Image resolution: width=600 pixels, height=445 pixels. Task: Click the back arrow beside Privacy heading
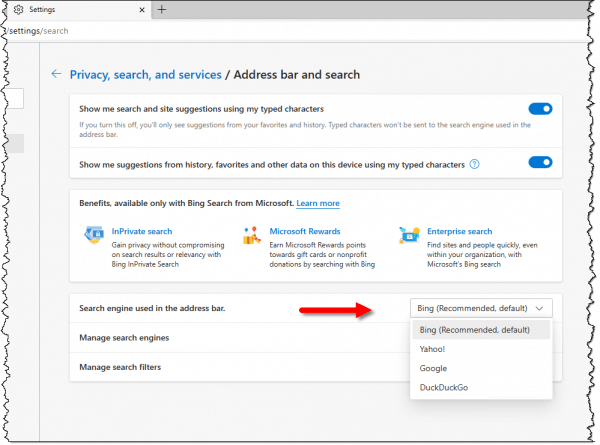56,74
